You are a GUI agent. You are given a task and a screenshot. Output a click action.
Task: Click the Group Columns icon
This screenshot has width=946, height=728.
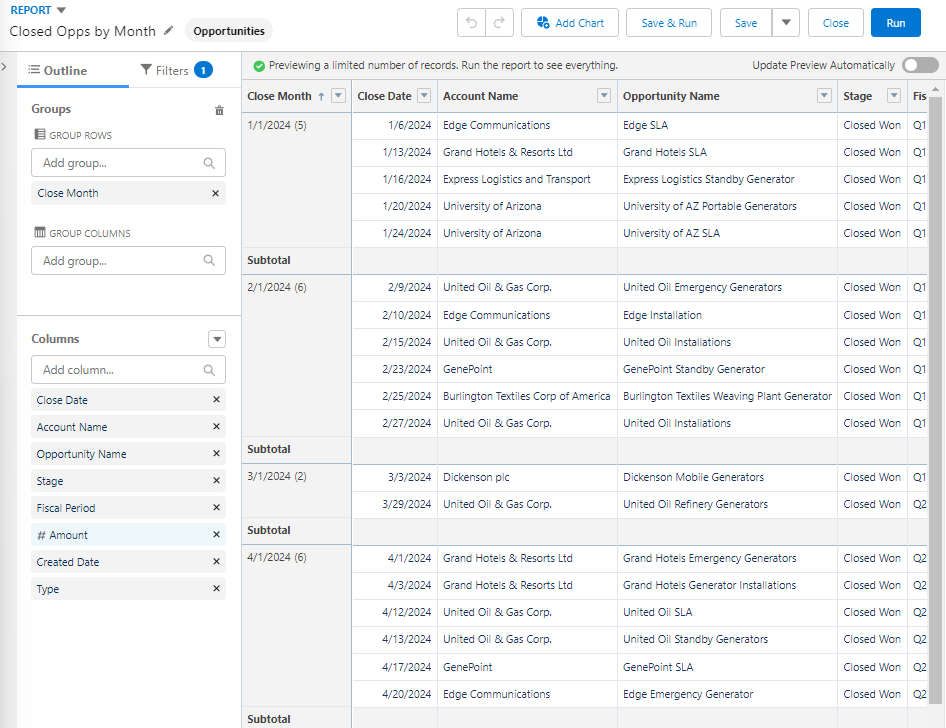click(x=40, y=233)
